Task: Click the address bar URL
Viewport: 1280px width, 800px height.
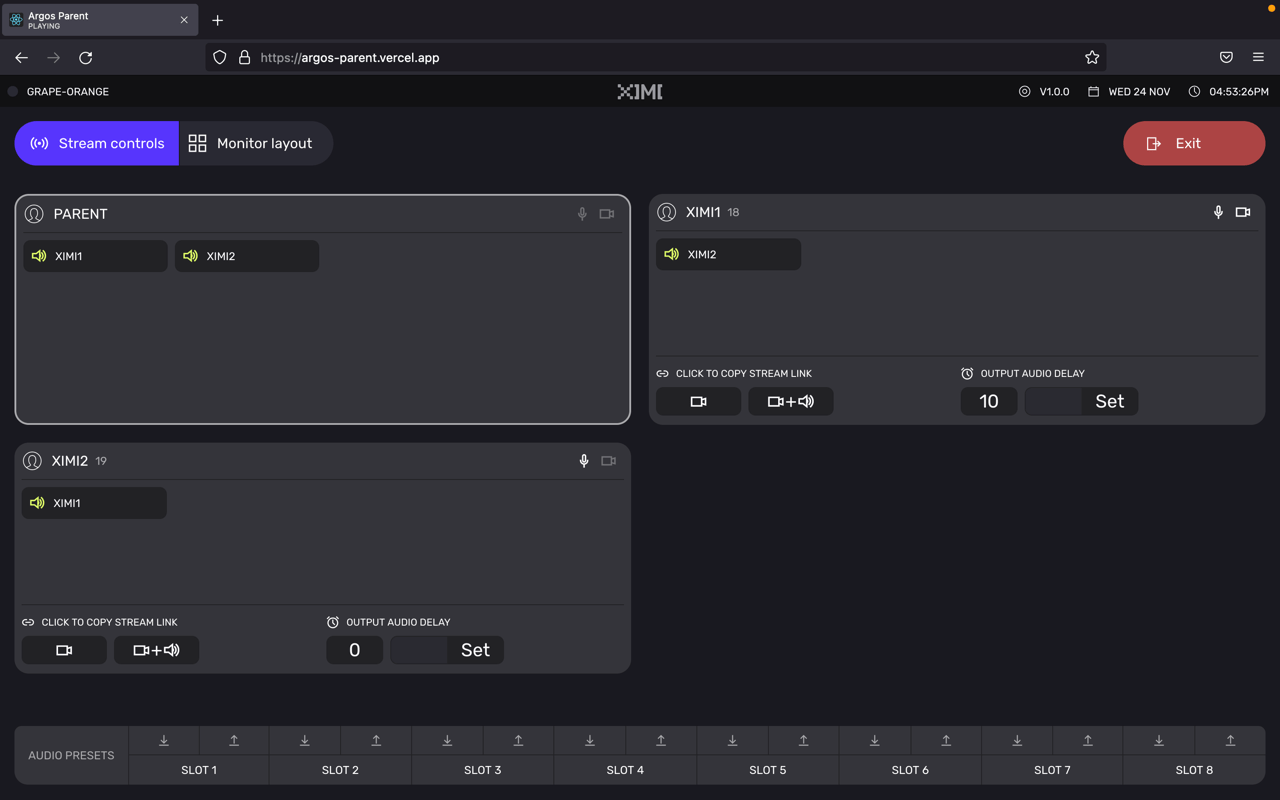Action: click(350, 58)
